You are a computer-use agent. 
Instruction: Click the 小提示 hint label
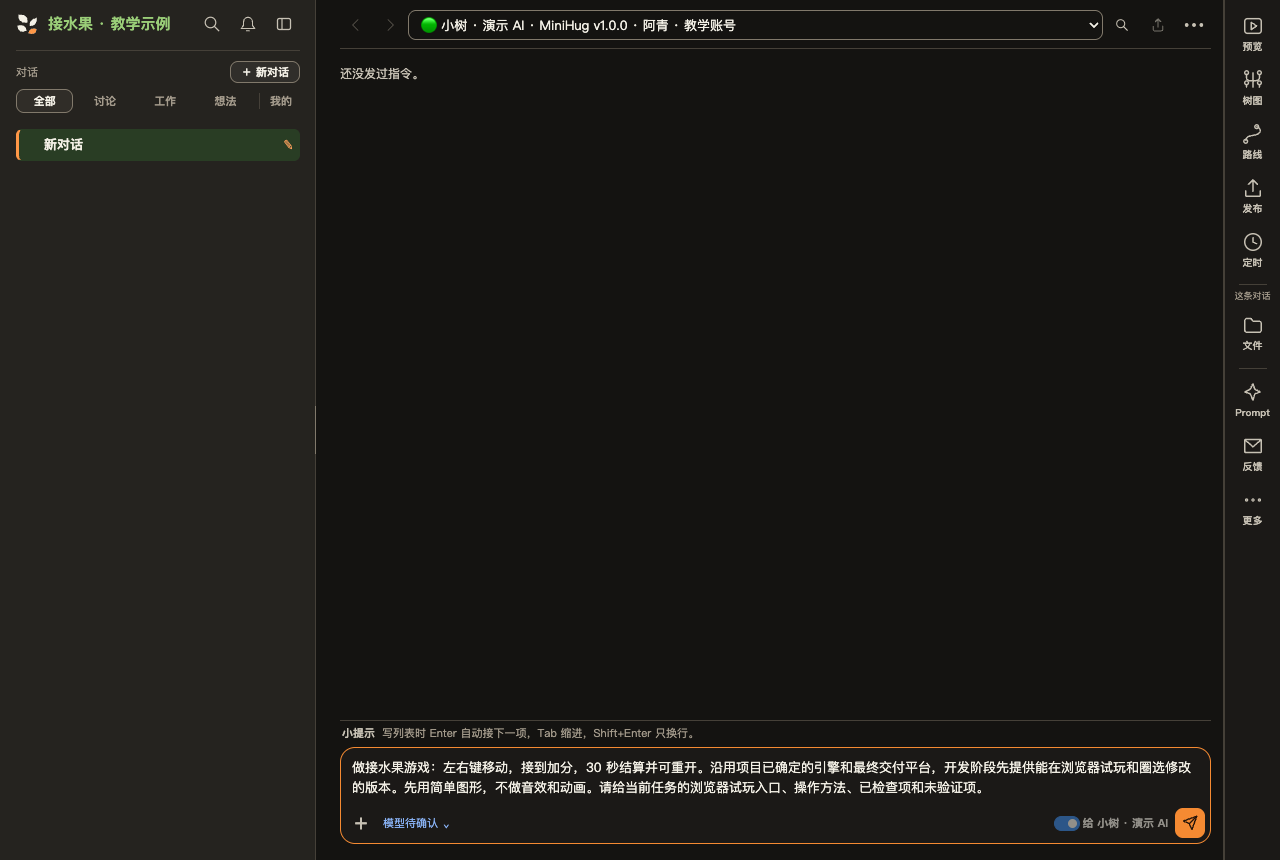[358, 733]
